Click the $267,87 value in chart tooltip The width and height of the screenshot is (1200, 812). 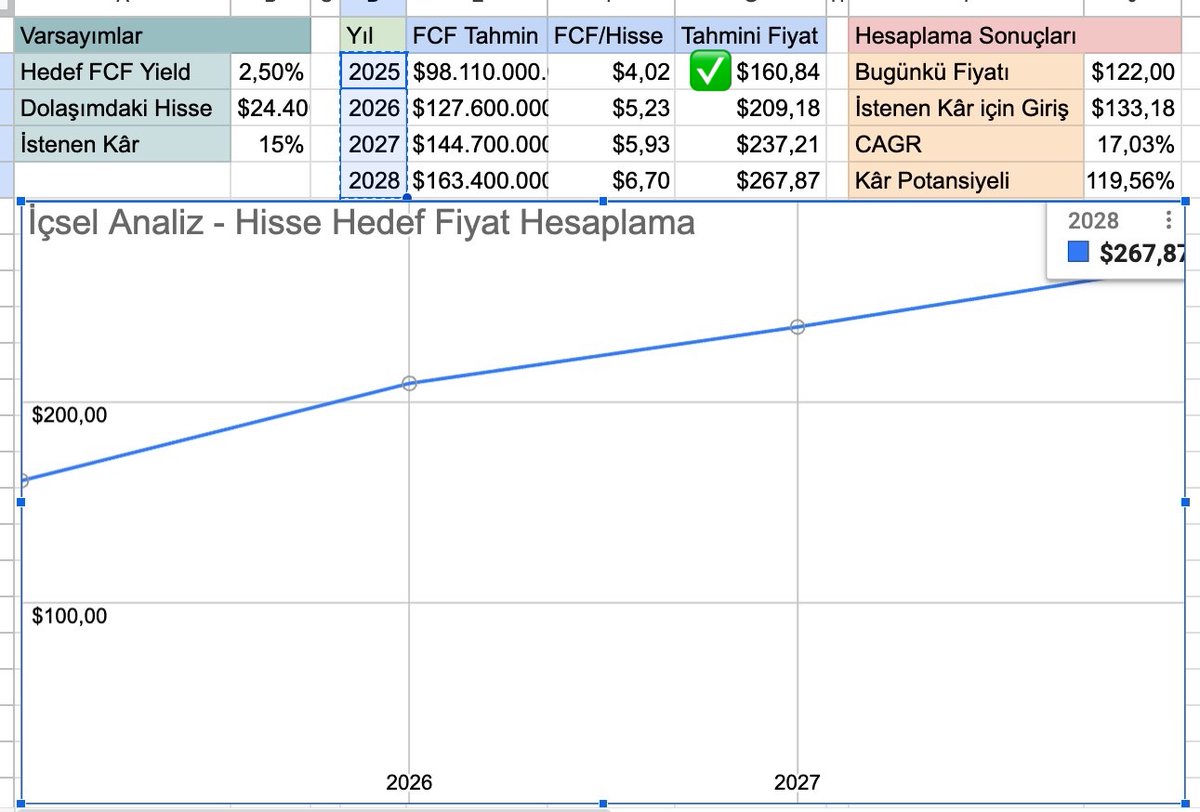(x=1141, y=254)
